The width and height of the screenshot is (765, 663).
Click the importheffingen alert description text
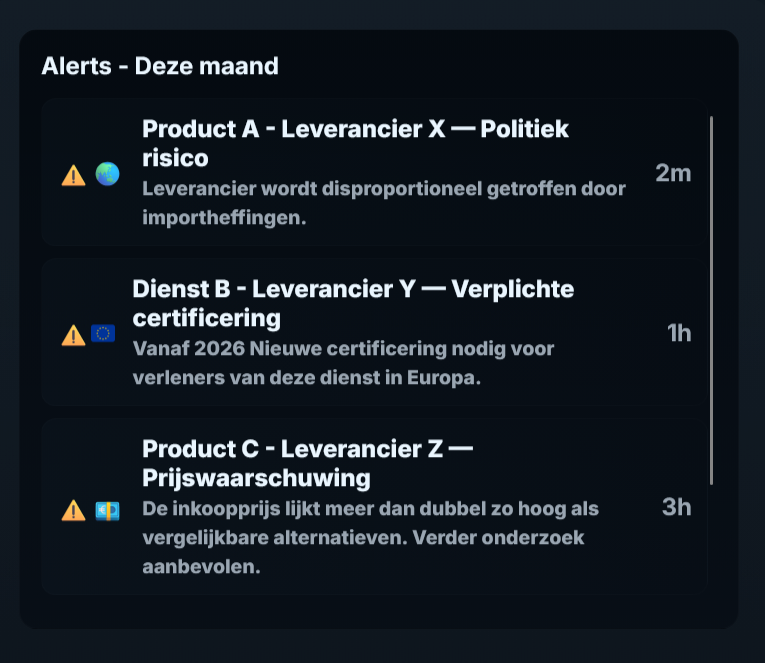pos(383,203)
